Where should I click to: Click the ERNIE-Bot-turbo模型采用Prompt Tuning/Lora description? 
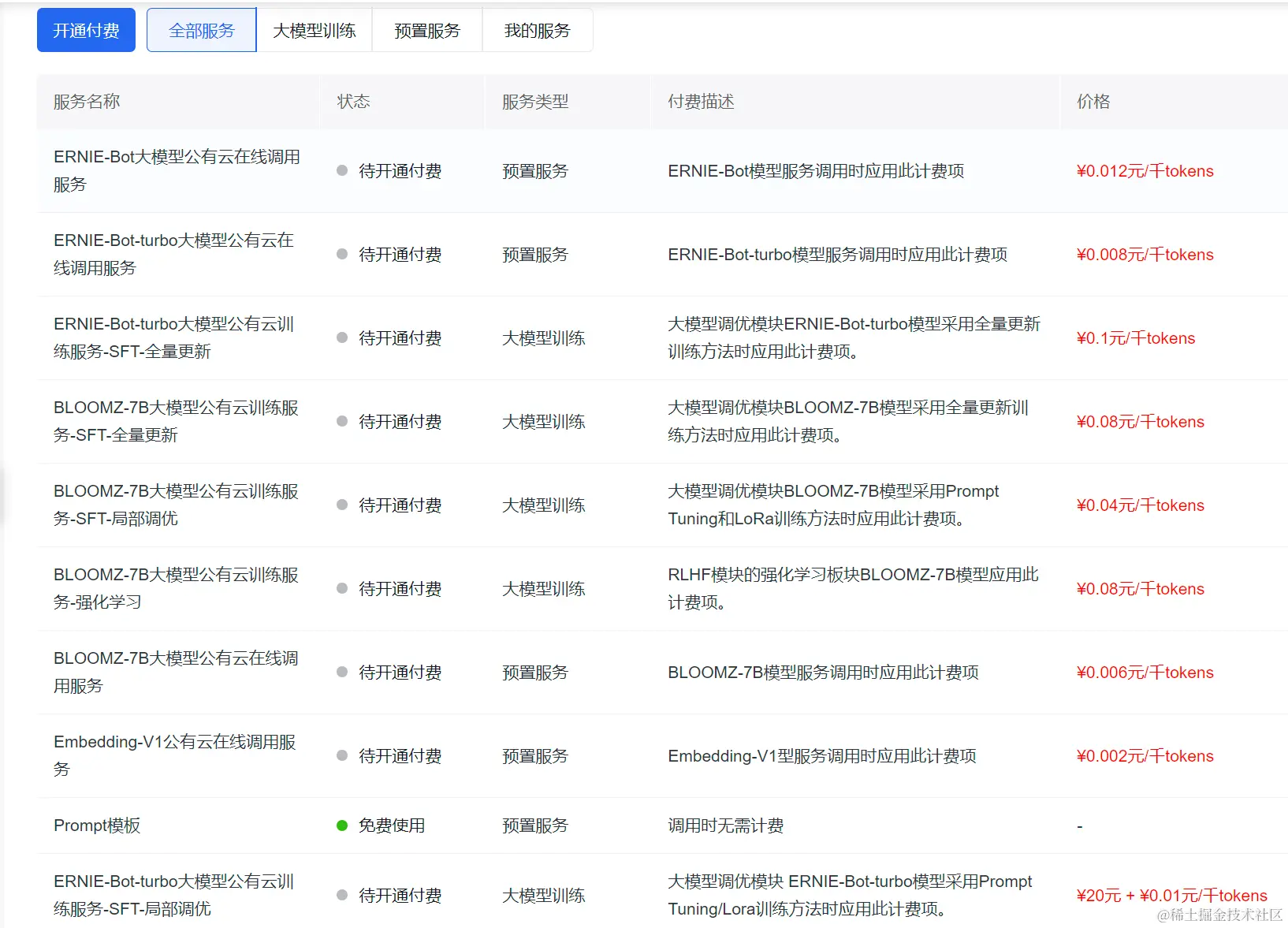click(850, 895)
